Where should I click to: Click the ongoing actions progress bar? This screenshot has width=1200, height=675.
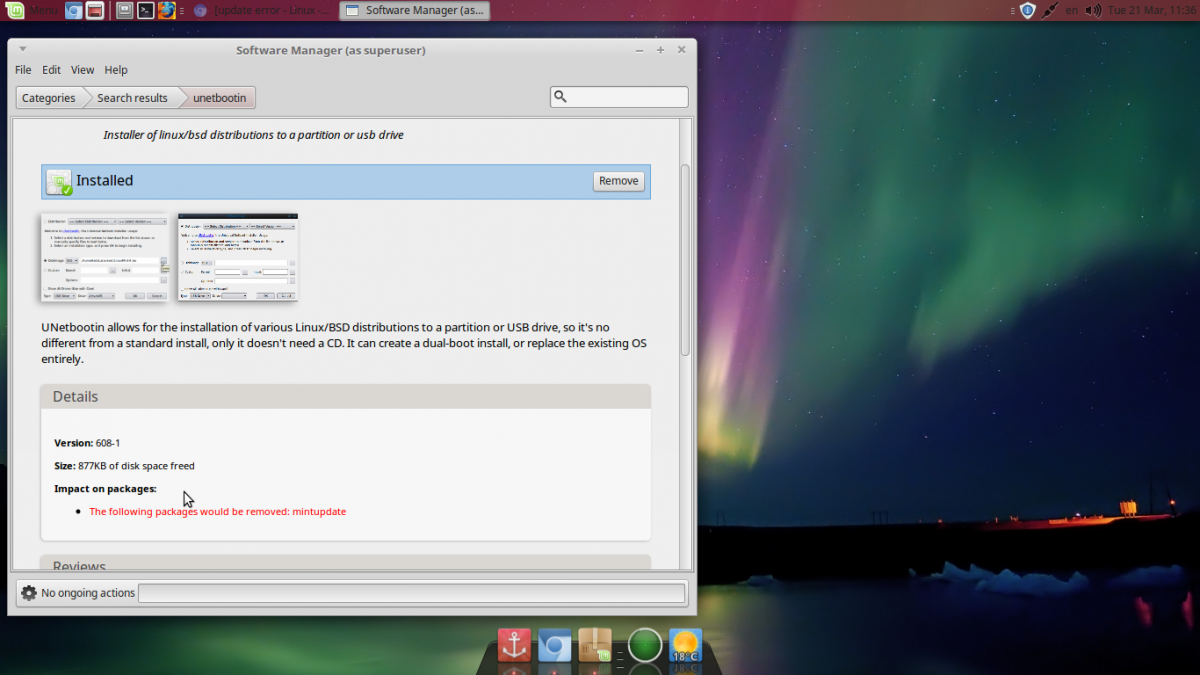coord(411,593)
